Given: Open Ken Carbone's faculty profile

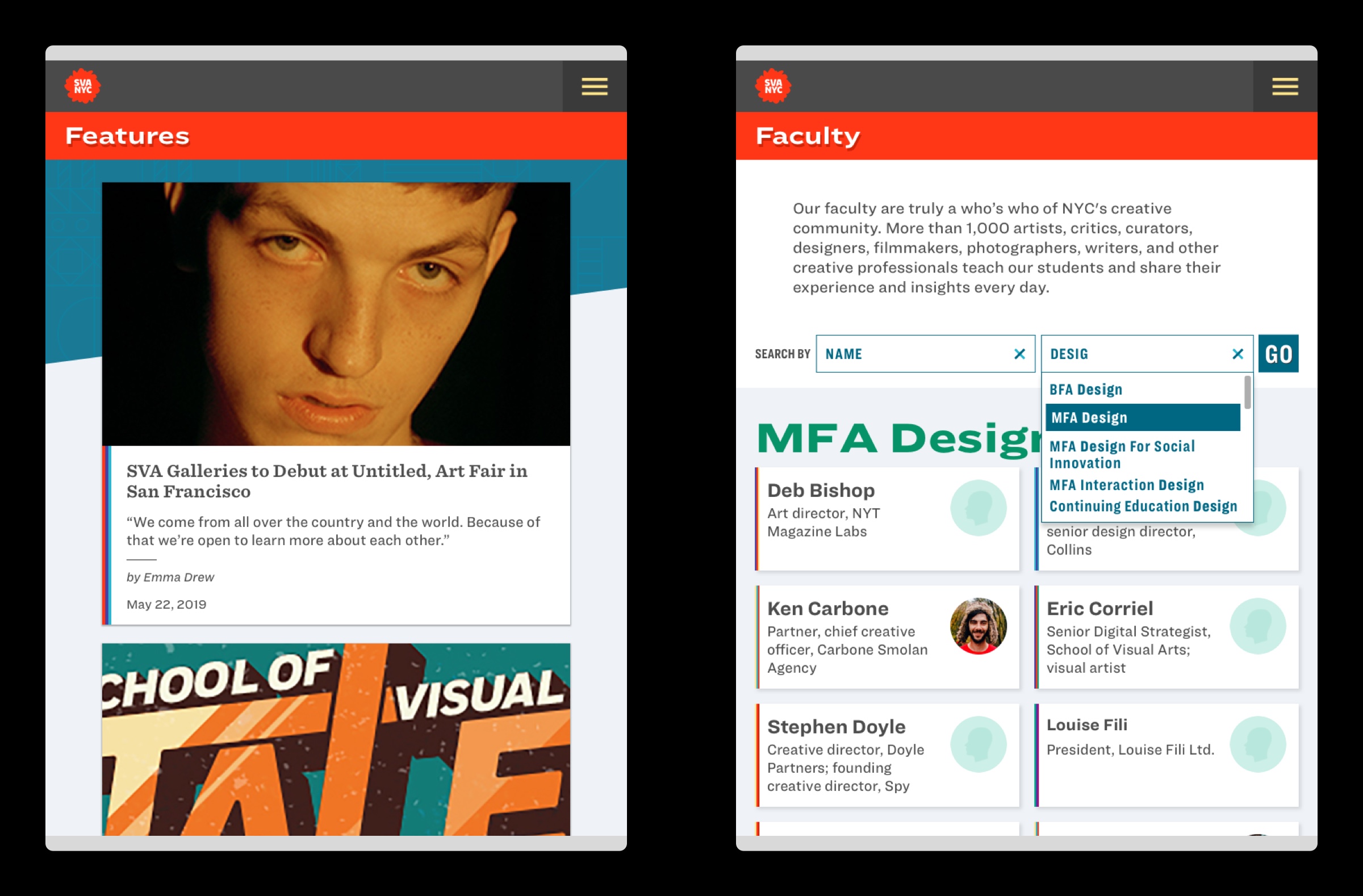Looking at the screenshot, I should click(888, 637).
